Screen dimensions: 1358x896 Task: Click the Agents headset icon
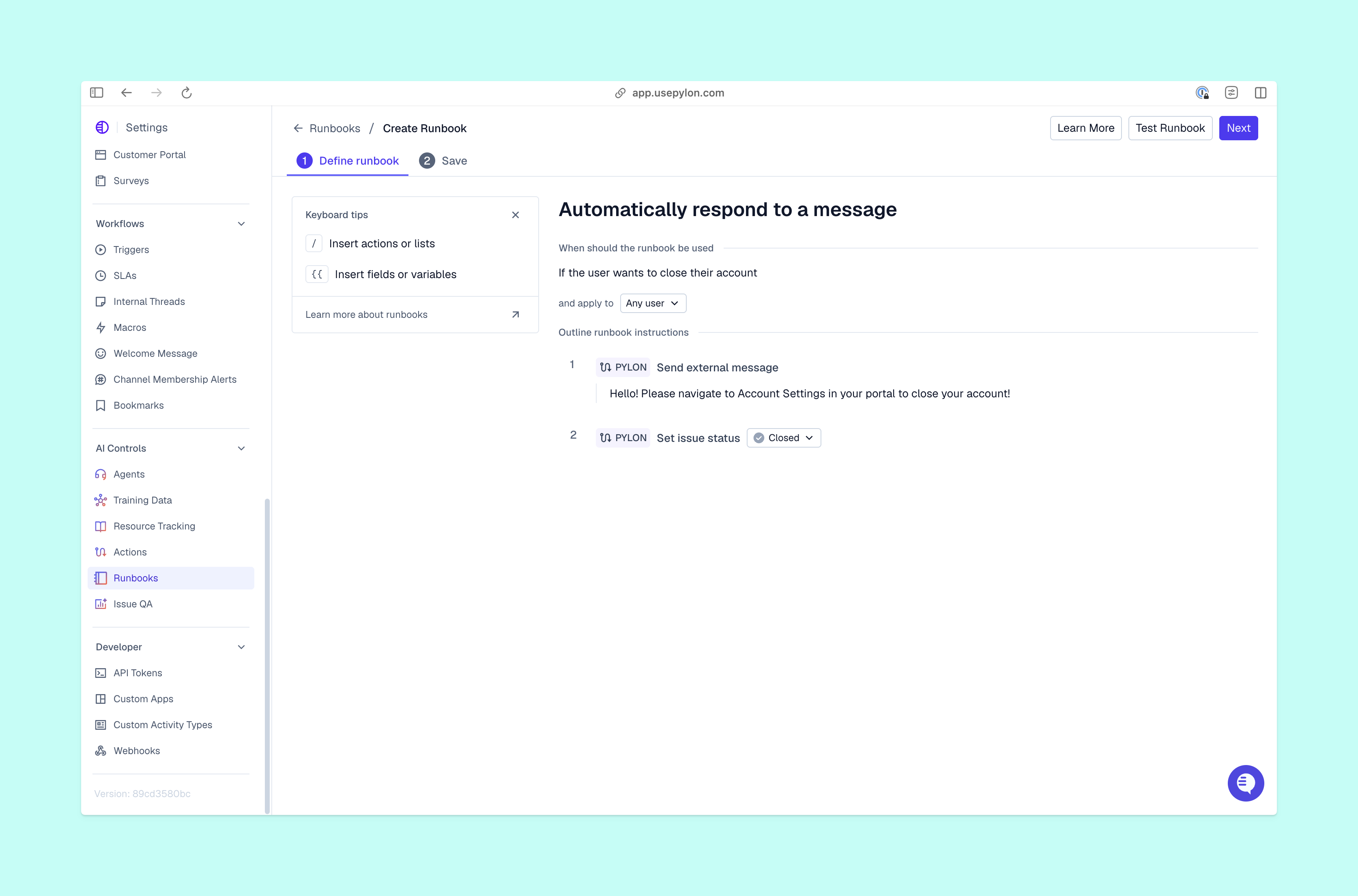(x=101, y=474)
